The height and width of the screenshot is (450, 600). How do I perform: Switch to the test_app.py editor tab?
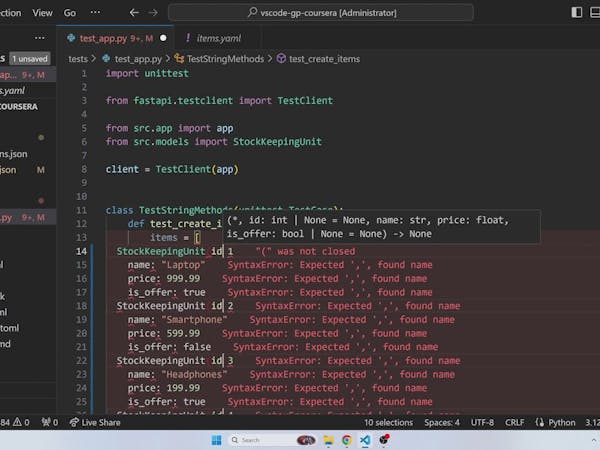point(115,38)
